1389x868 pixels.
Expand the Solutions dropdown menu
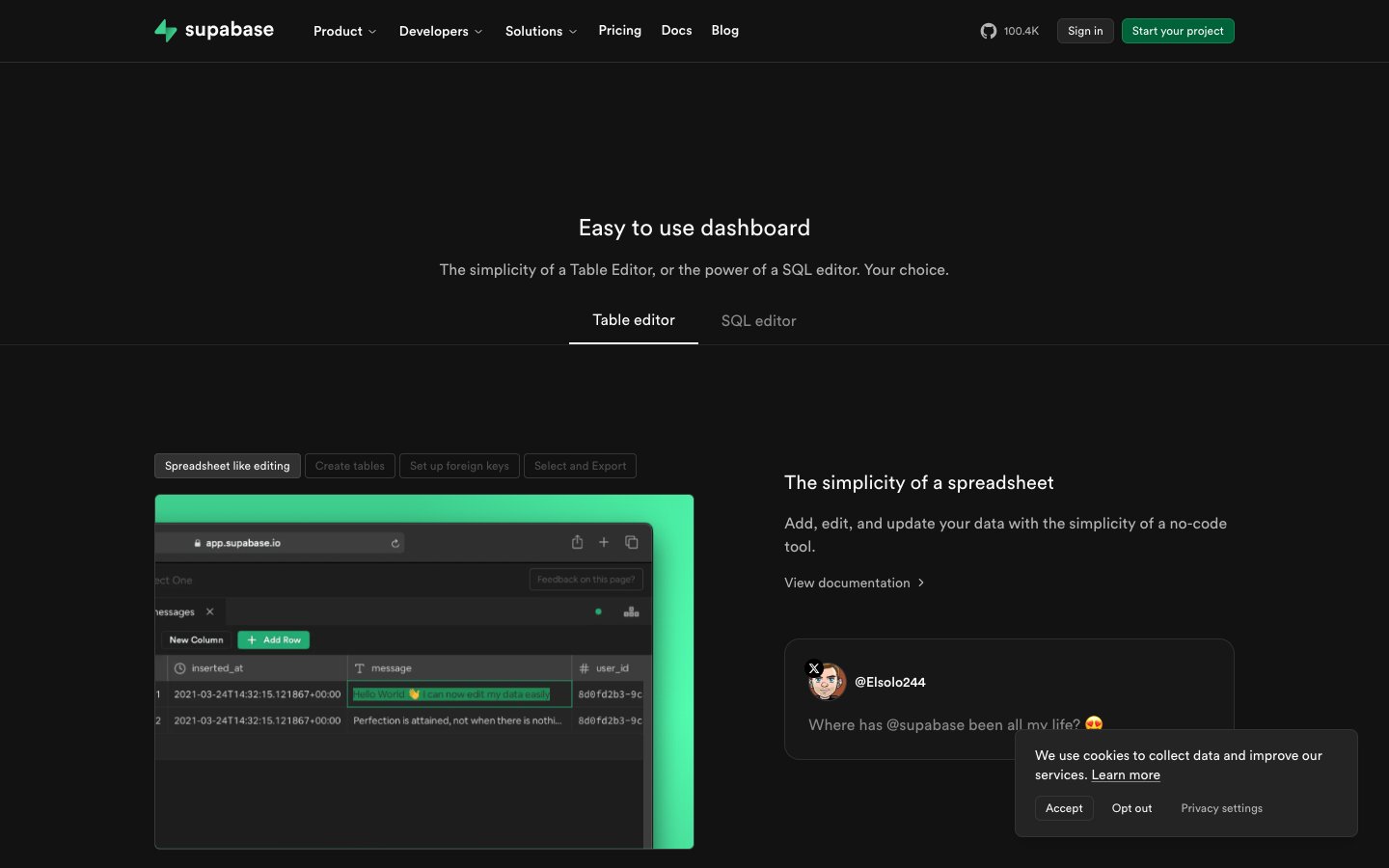pos(540,31)
